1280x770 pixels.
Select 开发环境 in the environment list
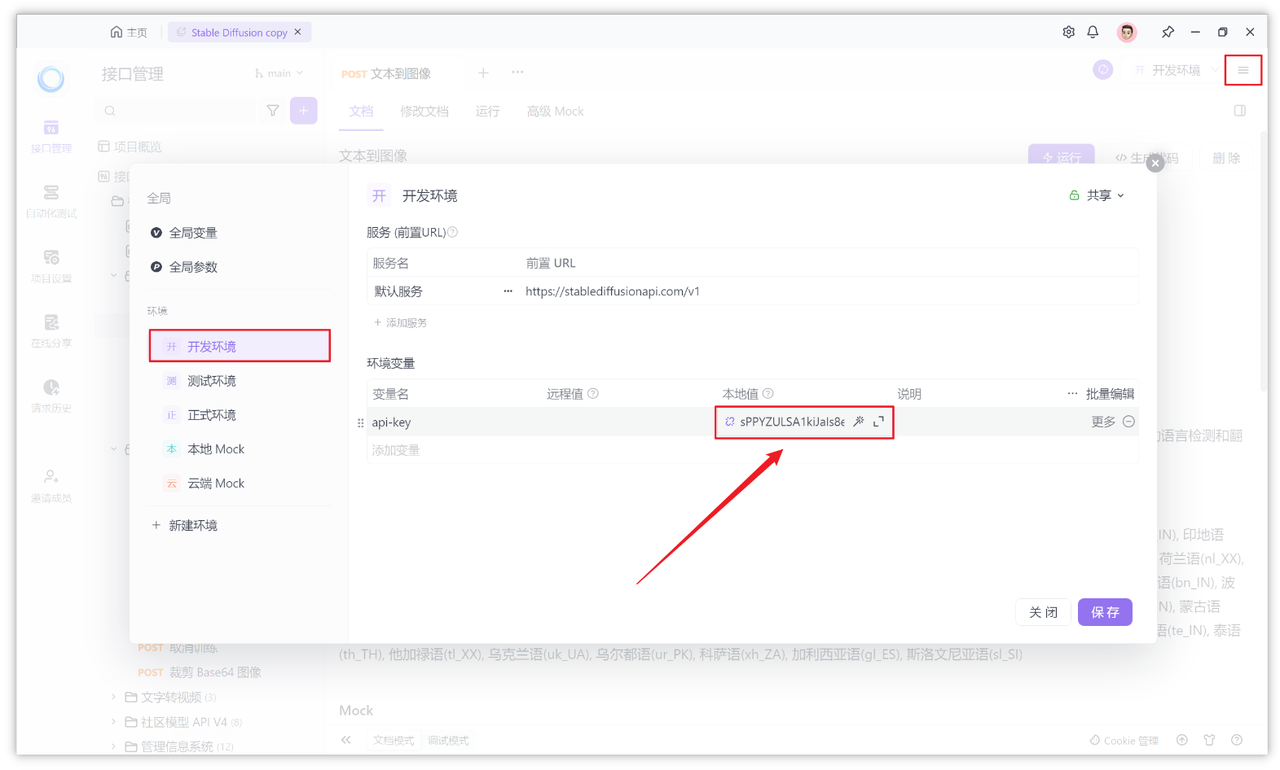(240, 346)
